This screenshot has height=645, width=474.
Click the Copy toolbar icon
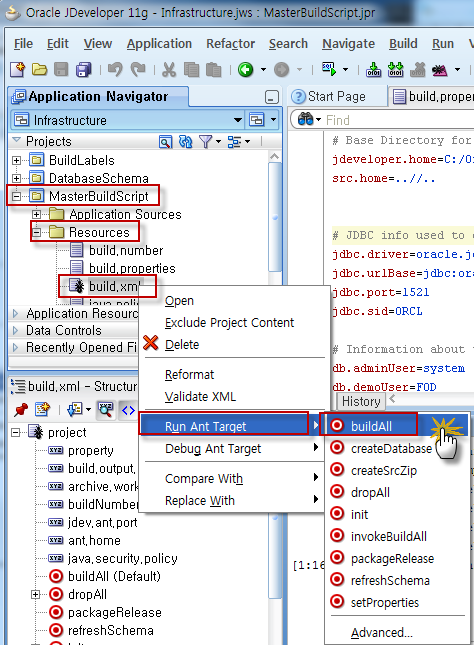[x=191, y=70]
